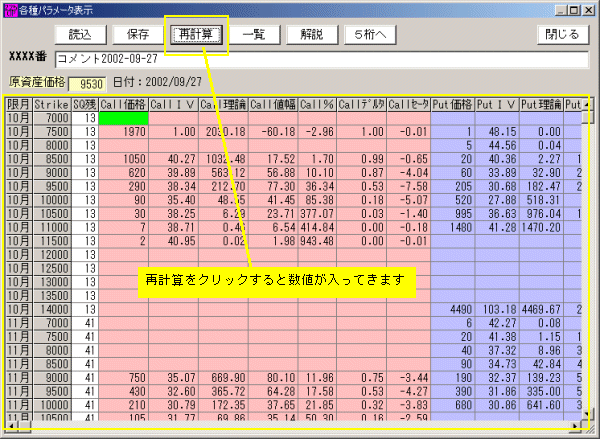
Task: Click Call delta cell 0.75
Action: point(362,378)
